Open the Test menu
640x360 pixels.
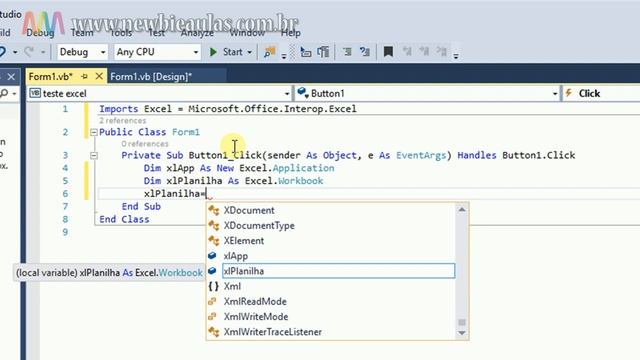pyautogui.click(x=156, y=33)
